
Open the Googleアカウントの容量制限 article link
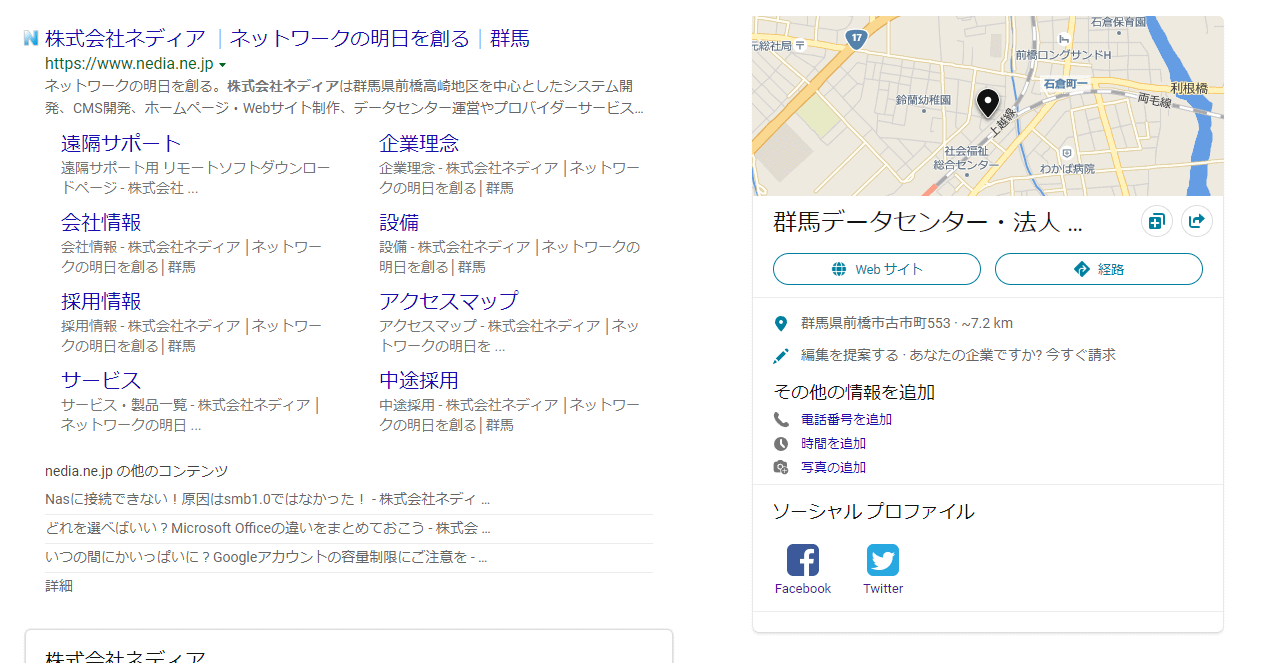pyautogui.click(x=266, y=557)
